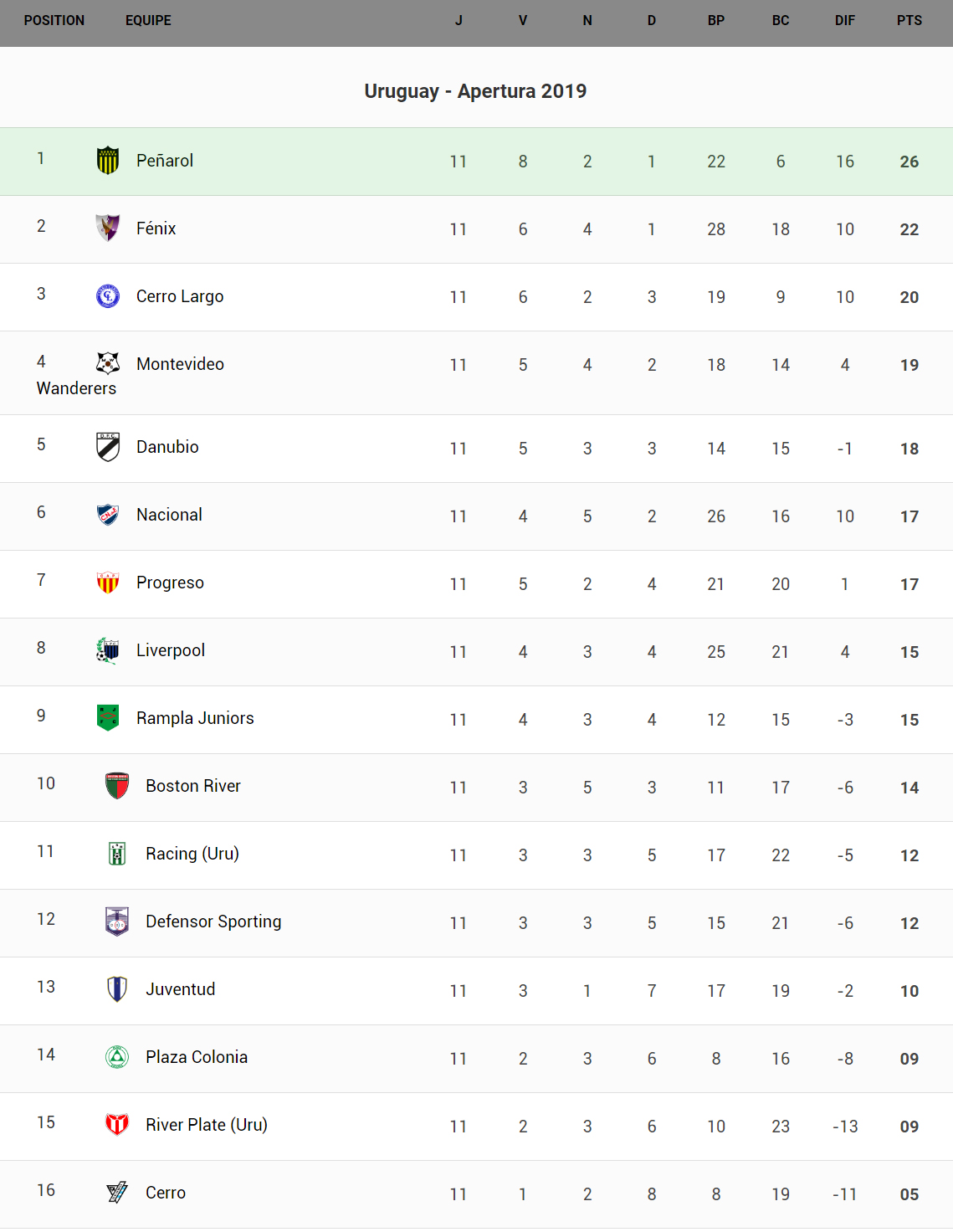
Task: Open the Racing (Uru) team link
Action: click(192, 854)
